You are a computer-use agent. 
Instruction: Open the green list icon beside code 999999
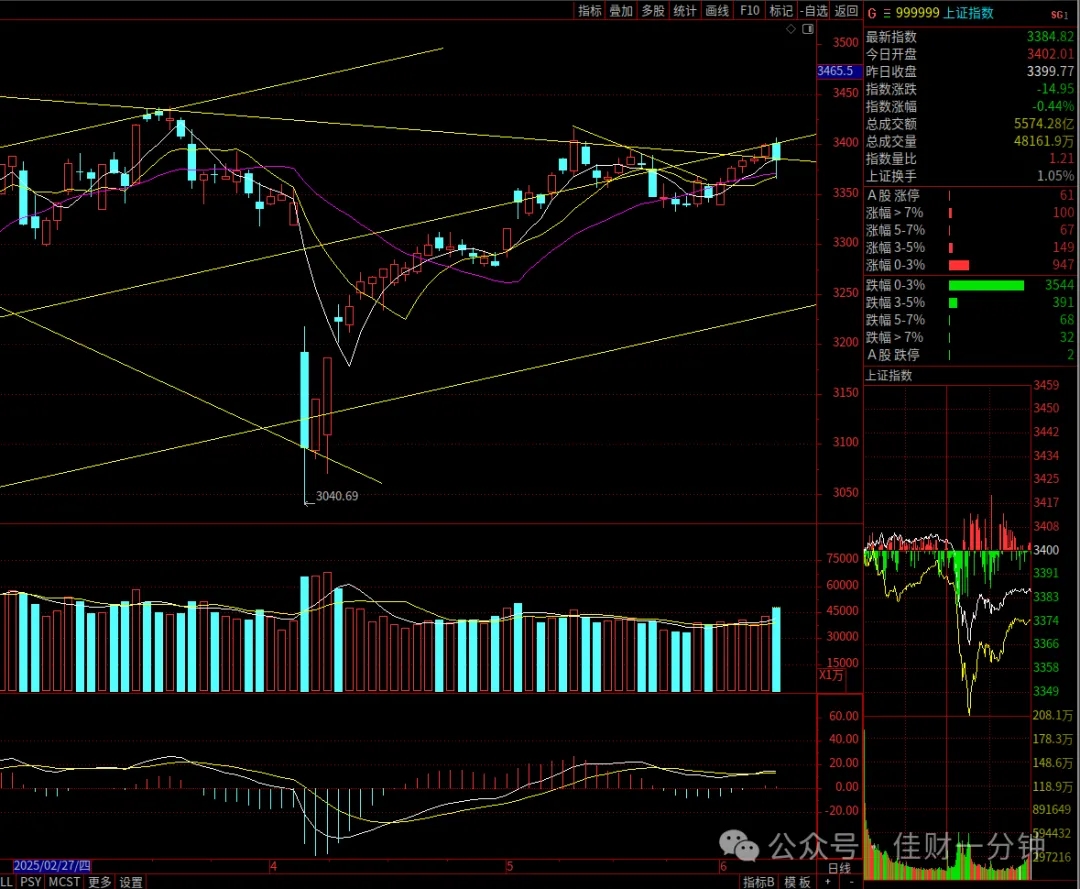(886, 13)
